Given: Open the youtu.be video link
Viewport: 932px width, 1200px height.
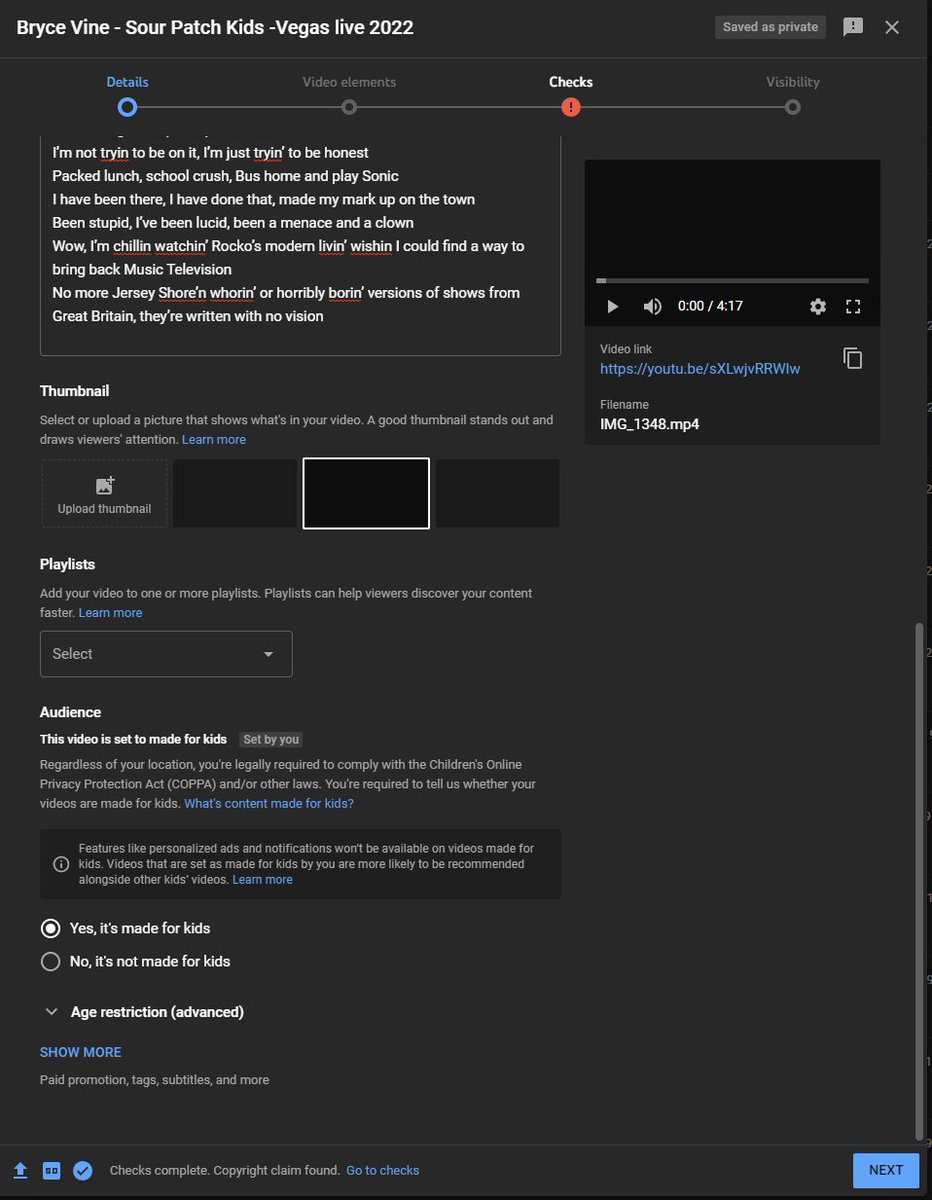Looking at the screenshot, I should (x=700, y=368).
